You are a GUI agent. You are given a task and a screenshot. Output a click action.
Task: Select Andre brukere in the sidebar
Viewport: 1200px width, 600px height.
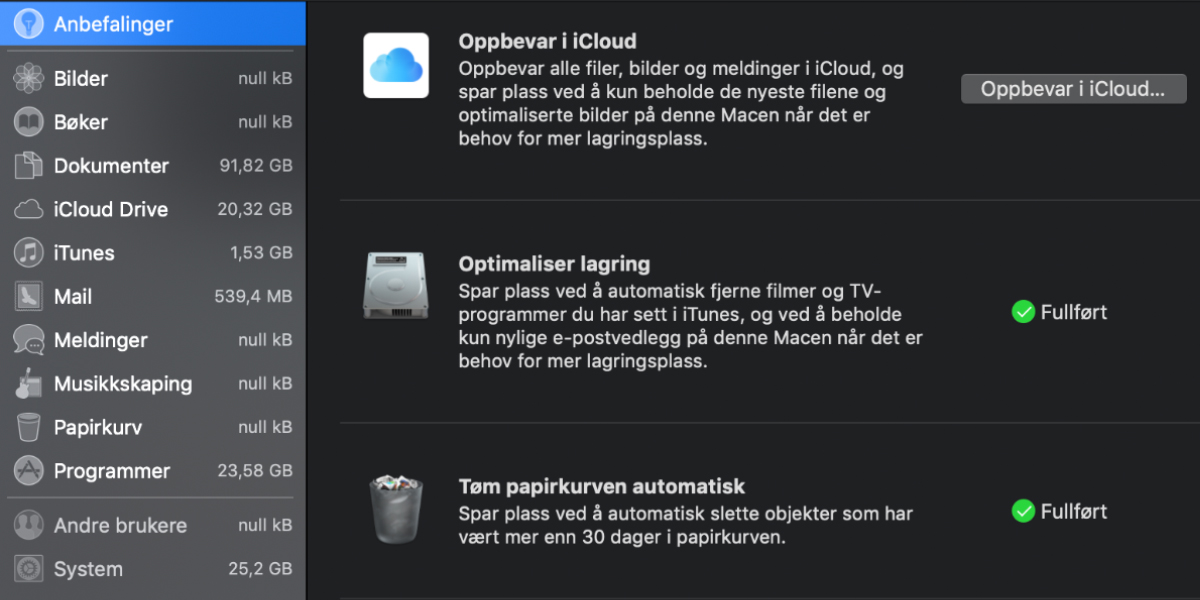click(120, 525)
